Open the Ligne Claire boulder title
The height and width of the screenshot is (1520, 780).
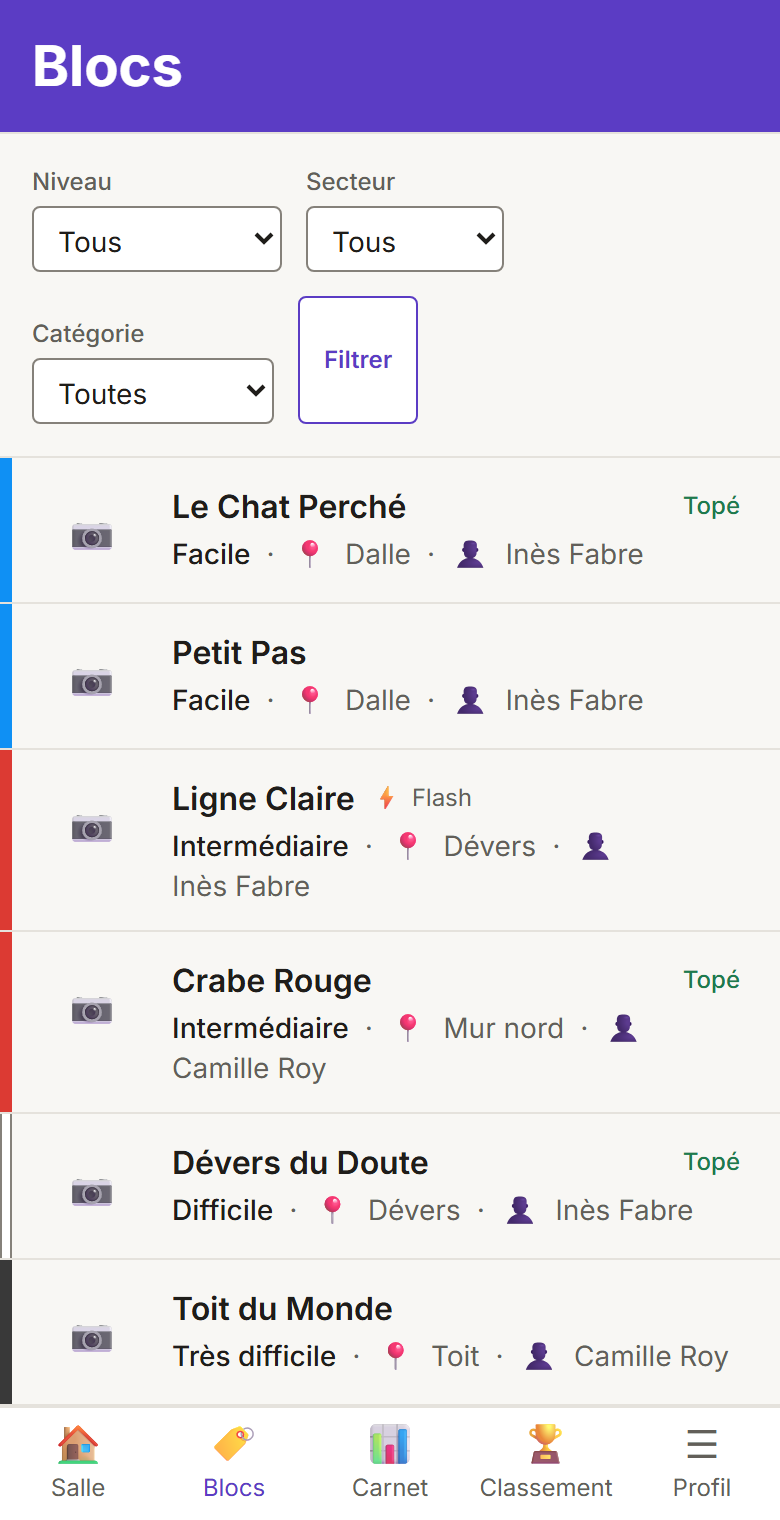tap(263, 799)
